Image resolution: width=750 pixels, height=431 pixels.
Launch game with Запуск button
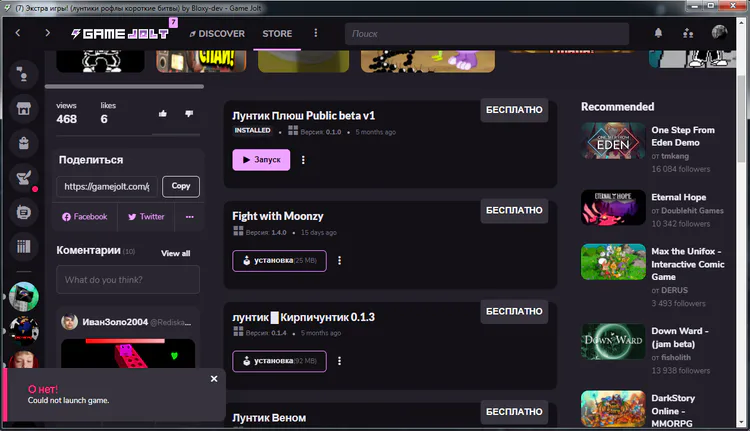coord(261,160)
